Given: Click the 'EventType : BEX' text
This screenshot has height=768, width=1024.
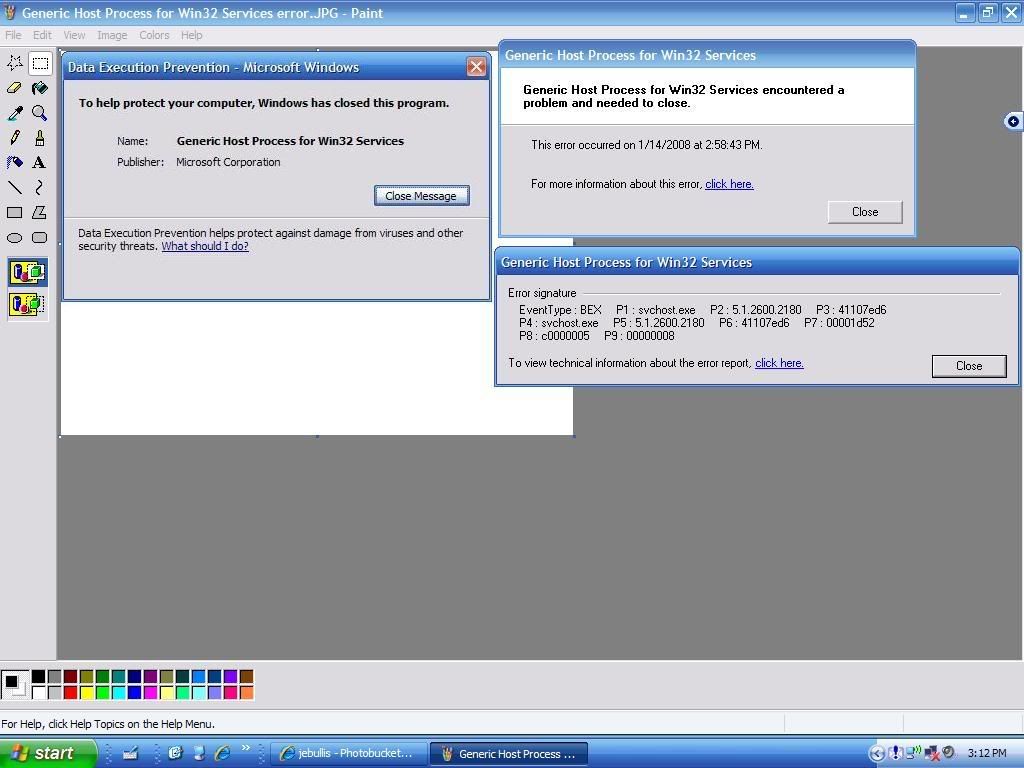Looking at the screenshot, I should point(560,310).
